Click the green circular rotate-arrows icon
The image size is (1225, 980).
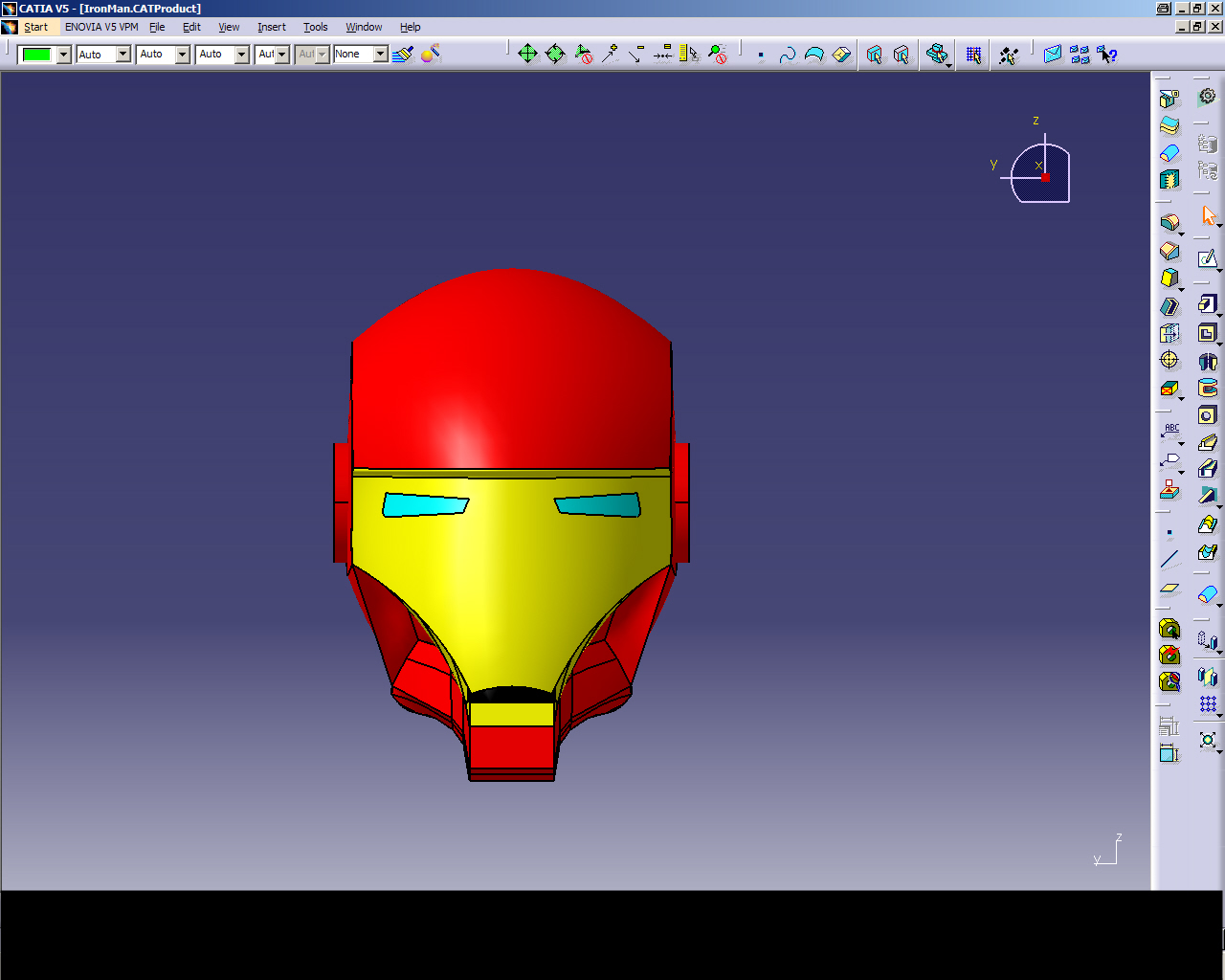click(555, 55)
